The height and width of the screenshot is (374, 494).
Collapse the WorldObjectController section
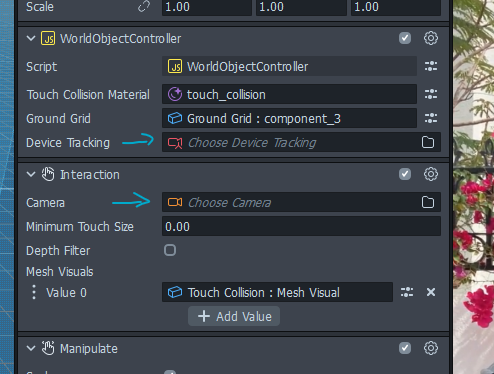click(31, 38)
